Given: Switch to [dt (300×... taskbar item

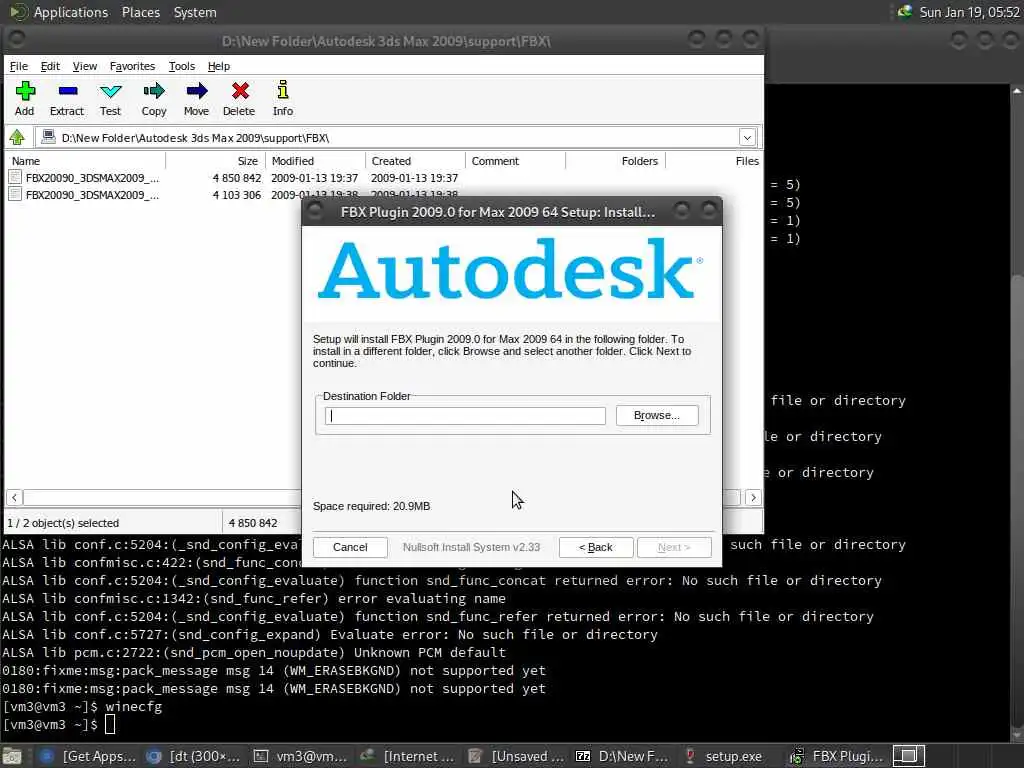Looking at the screenshot, I should click(193, 756).
